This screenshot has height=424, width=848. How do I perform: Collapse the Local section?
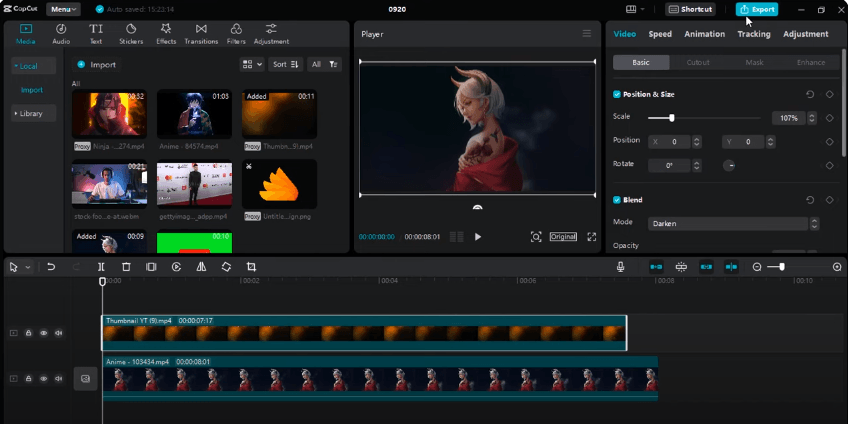[x=33, y=66]
